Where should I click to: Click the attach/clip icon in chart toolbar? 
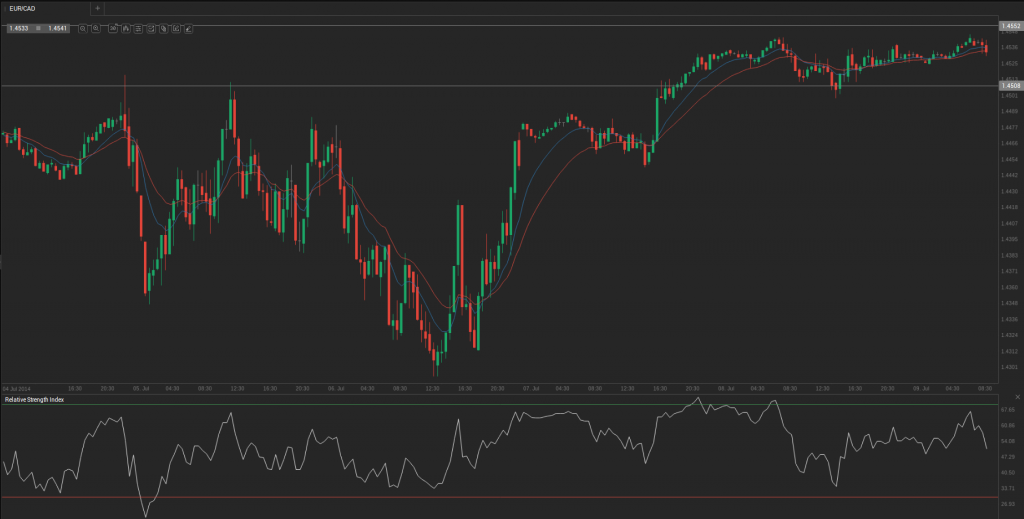(x=163, y=28)
